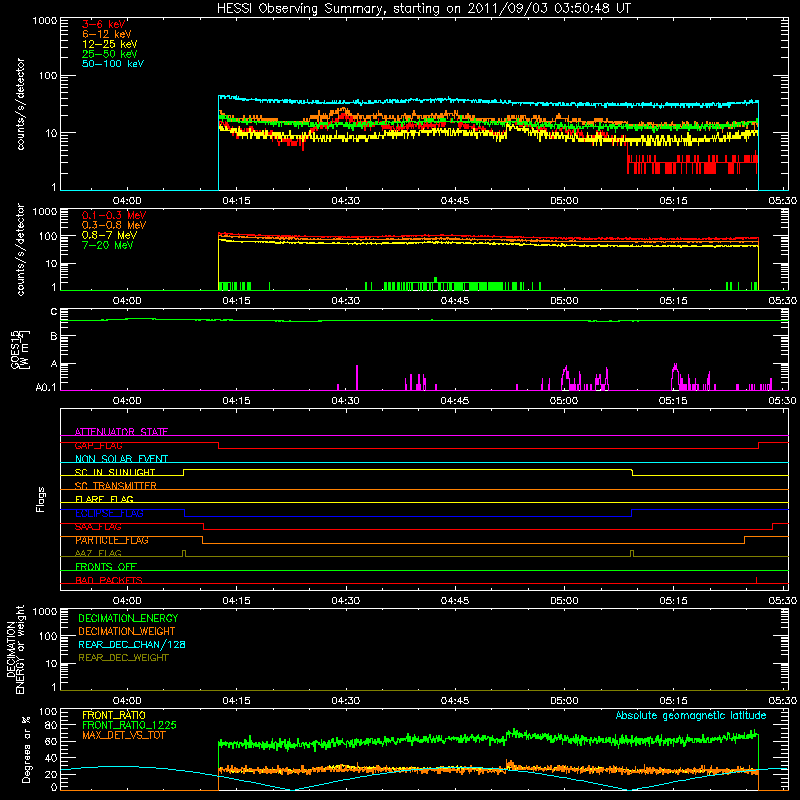This screenshot has width=800, height=800.
Task: Select the 6-12 keV legend label
Action: [x=107, y=34]
